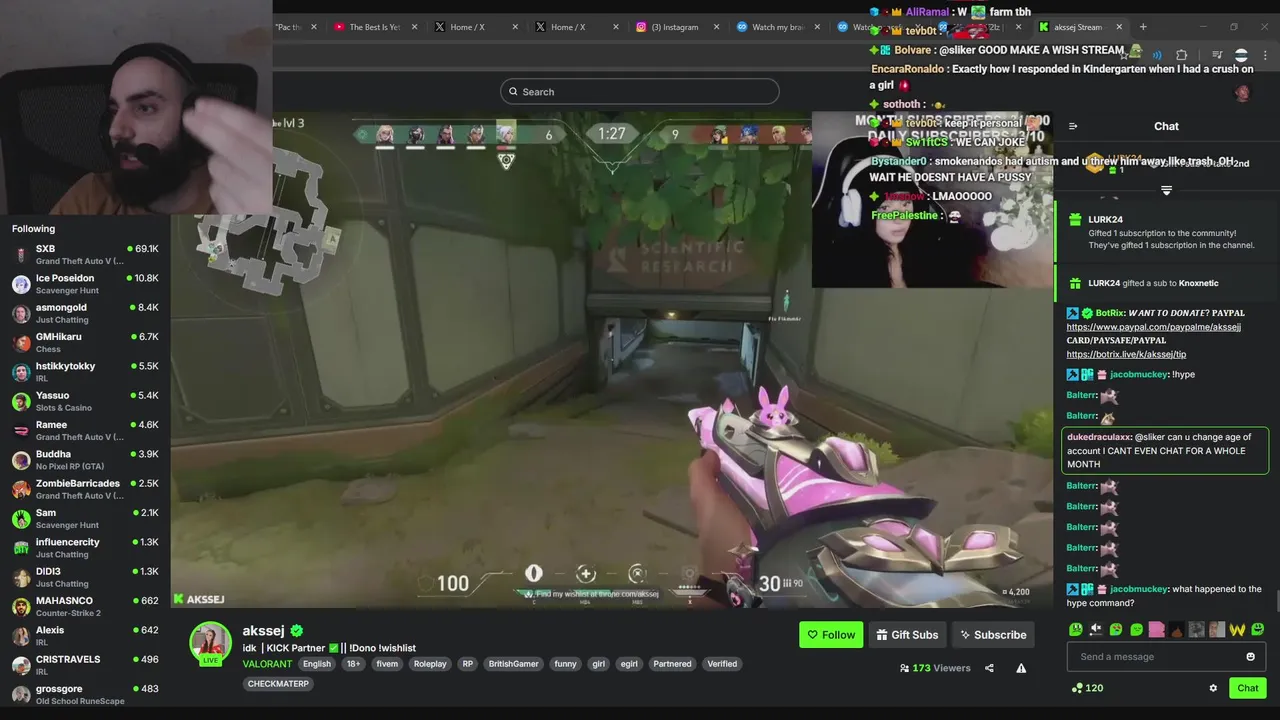Screen dimensions: 1280x720
Task: Click the share stream icon
Action: 989,668
